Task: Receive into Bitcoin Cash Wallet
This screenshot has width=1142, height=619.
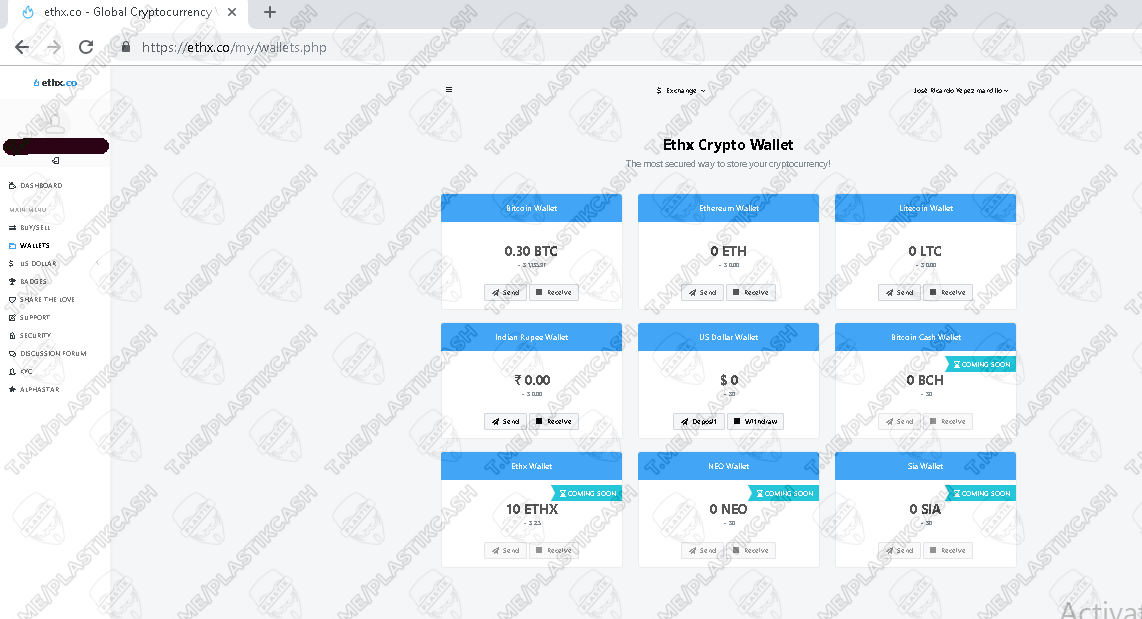Action: point(948,421)
